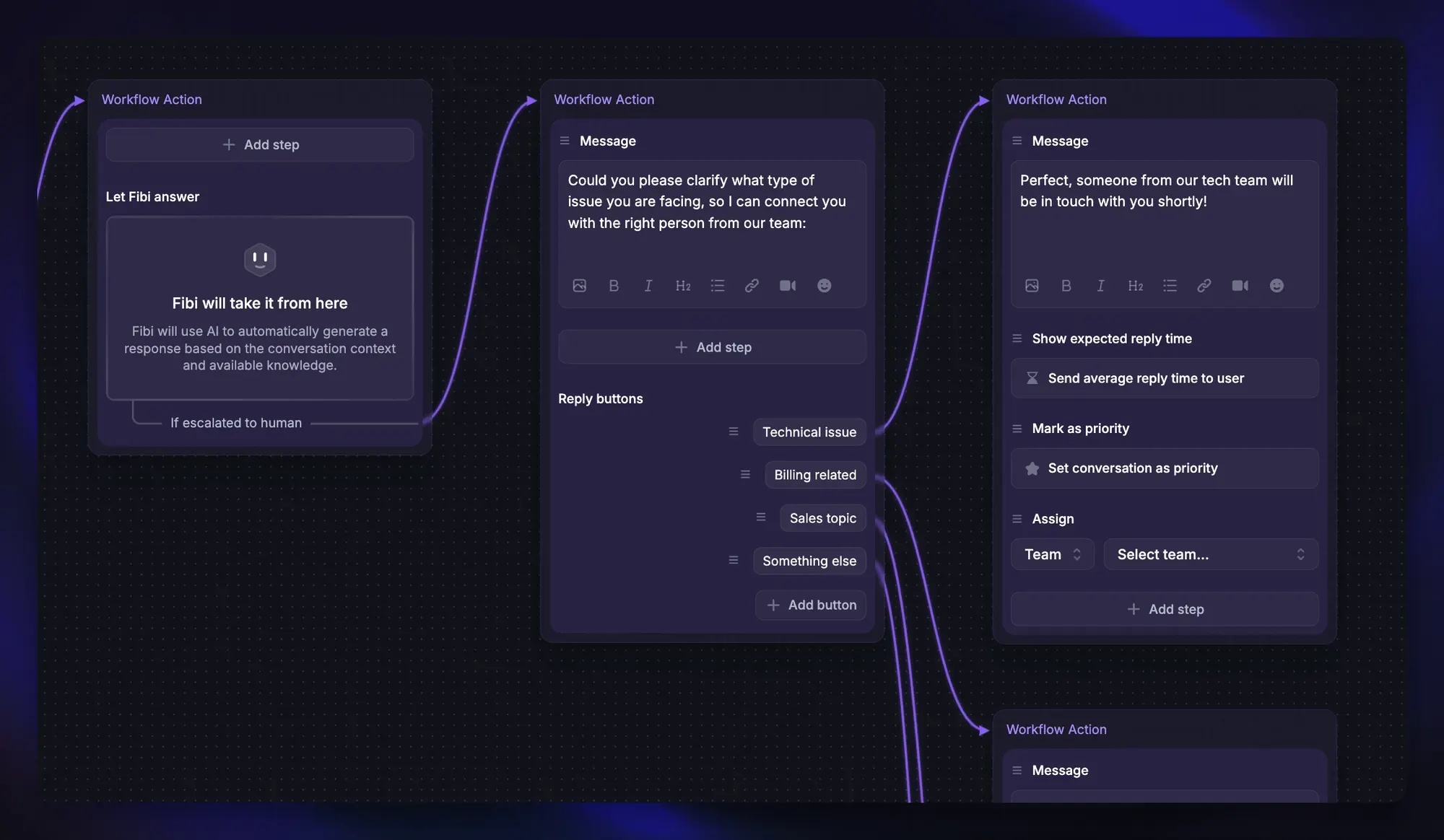Open the Select team... dropdown
The width and height of the screenshot is (1444, 840).
click(1211, 554)
